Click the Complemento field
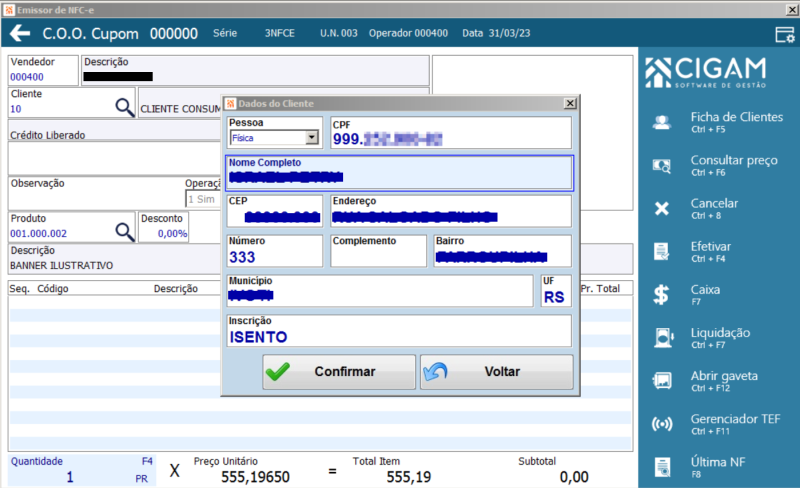The width and height of the screenshot is (800, 488). 379,251
